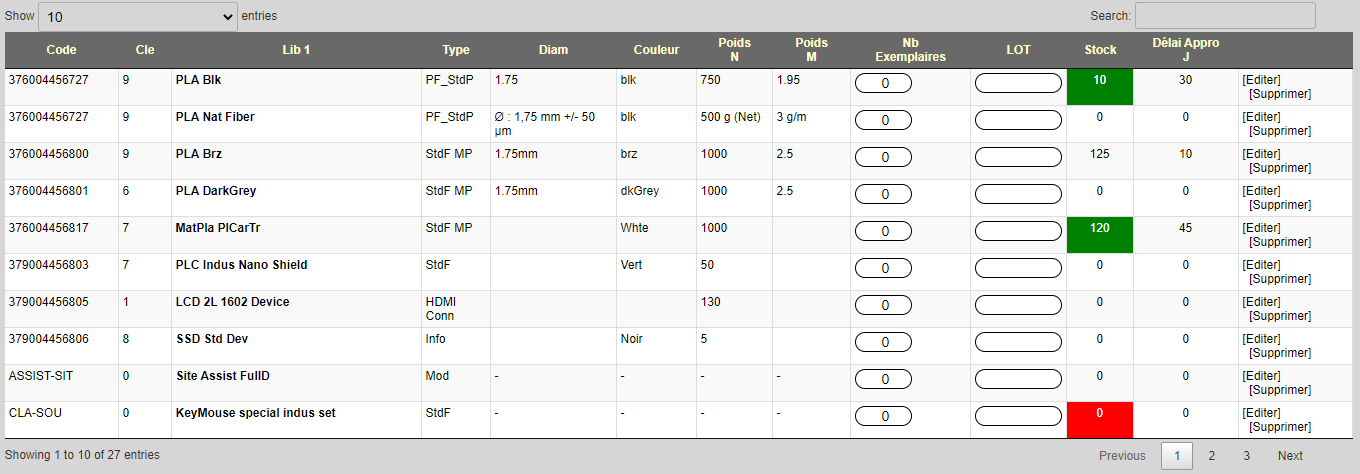Edit the PLA Blk row

coord(1261,80)
